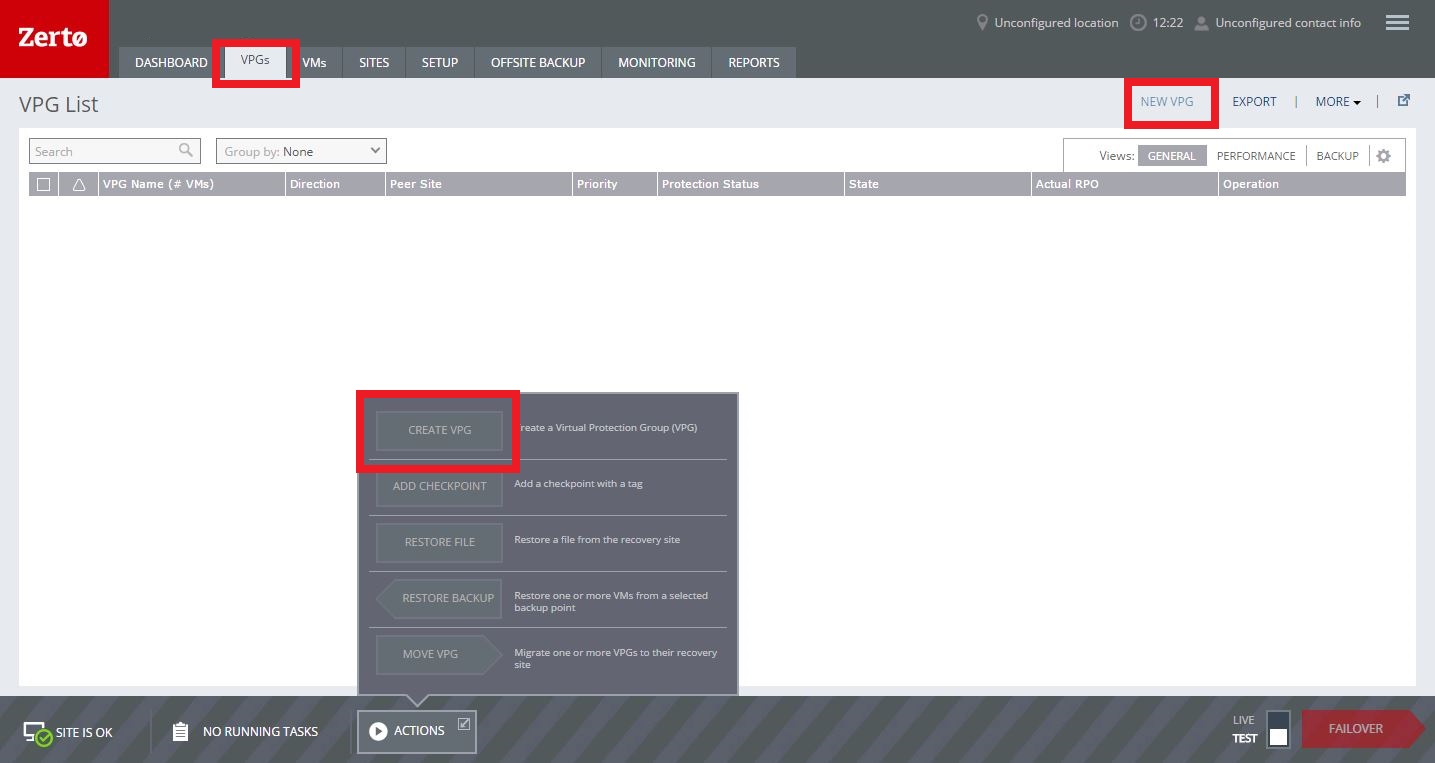Click RESTORE FILE action button

440,542
